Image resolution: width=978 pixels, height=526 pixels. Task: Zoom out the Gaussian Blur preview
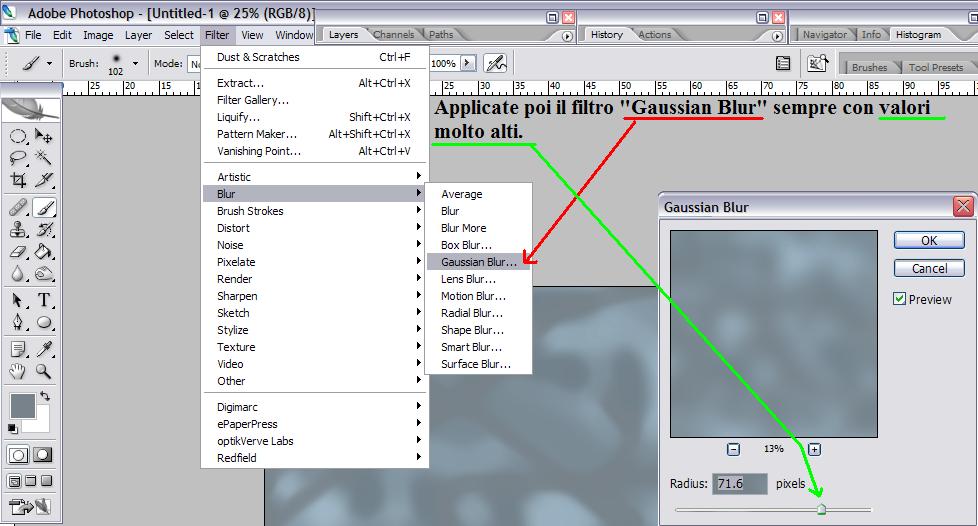[x=734, y=449]
